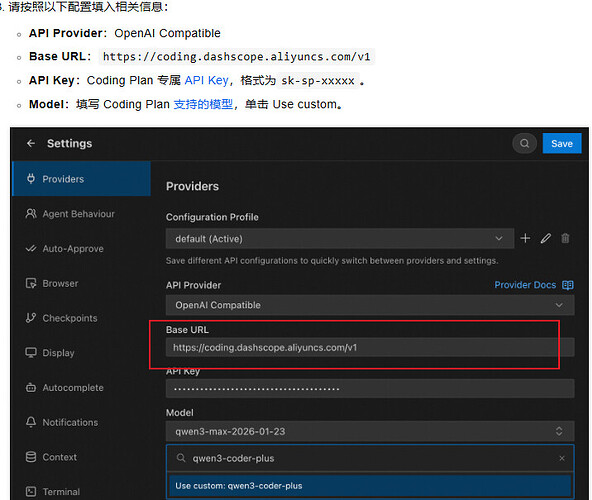Click the back arrow next to Settings

(31, 144)
